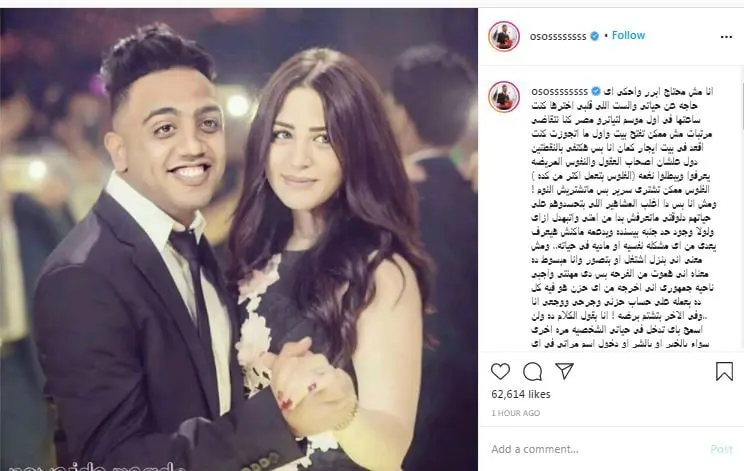Click the header profile avatar
Image resolution: width=744 pixels, height=471 pixels.
click(x=504, y=36)
